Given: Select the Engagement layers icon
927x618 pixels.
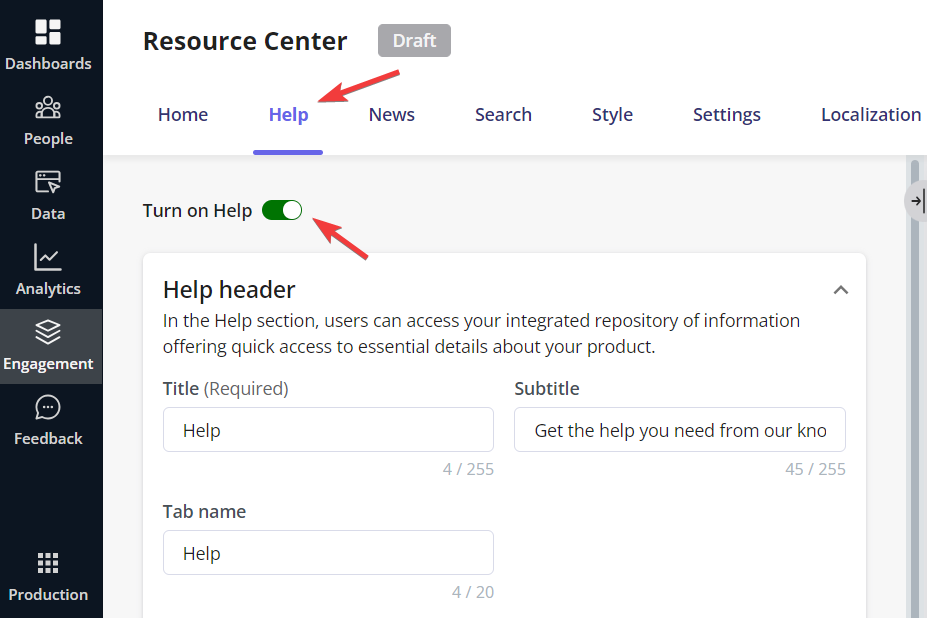Looking at the screenshot, I should (x=48, y=332).
